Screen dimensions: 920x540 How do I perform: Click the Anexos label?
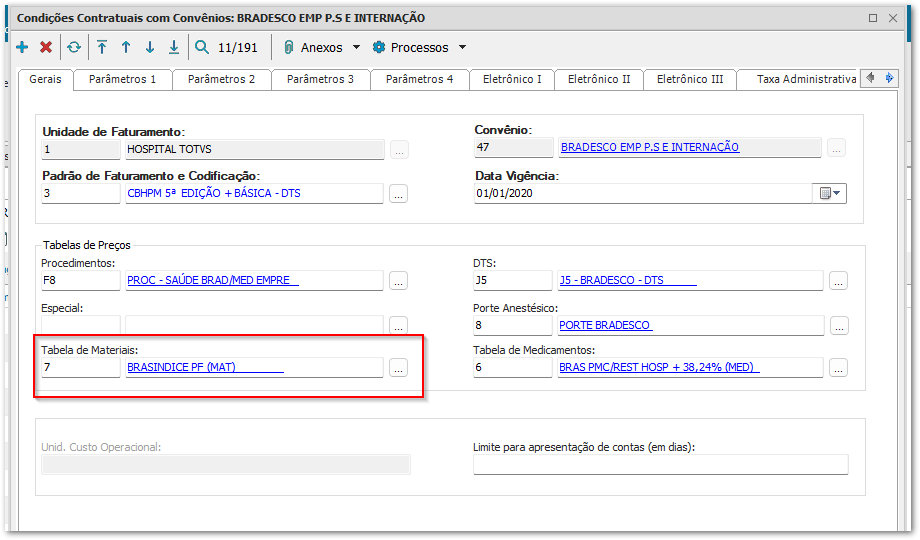tap(322, 48)
